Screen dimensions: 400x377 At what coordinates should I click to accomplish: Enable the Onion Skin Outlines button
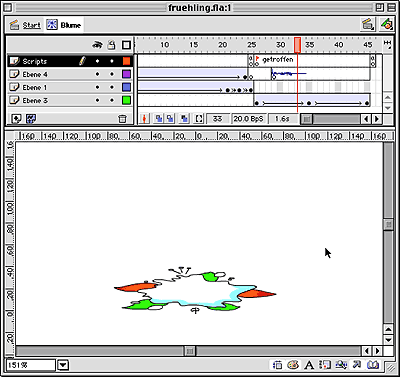click(x=170, y=119)
